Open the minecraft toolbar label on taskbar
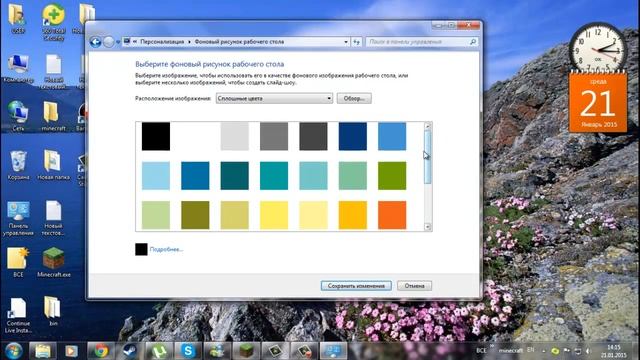 pyautogui.click(x=510, y=351)
